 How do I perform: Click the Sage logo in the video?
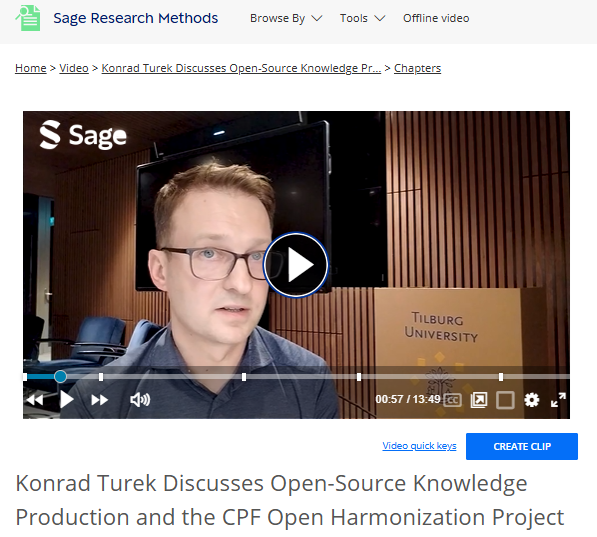click(83, 135)
